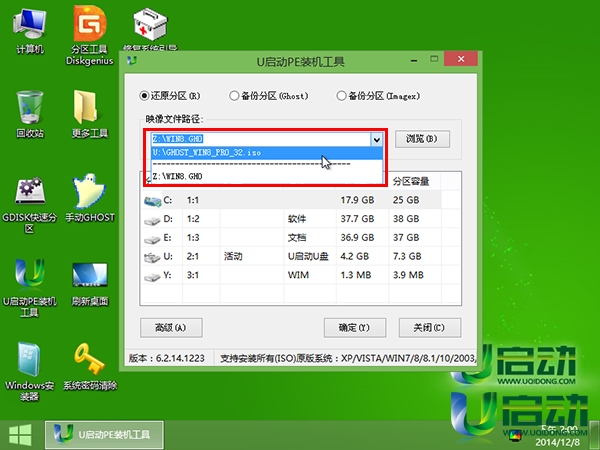Image resolution: width=600 pixels, height=450 pixels.
Task: Open the first-aid kit system repair icon
Action: click(x=150, y=25)
